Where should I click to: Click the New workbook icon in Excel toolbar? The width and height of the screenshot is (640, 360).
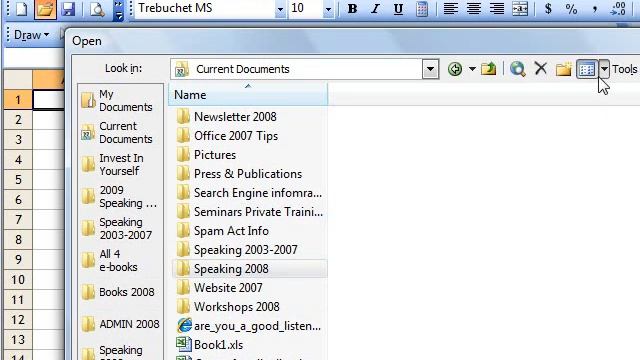[21, 9]
